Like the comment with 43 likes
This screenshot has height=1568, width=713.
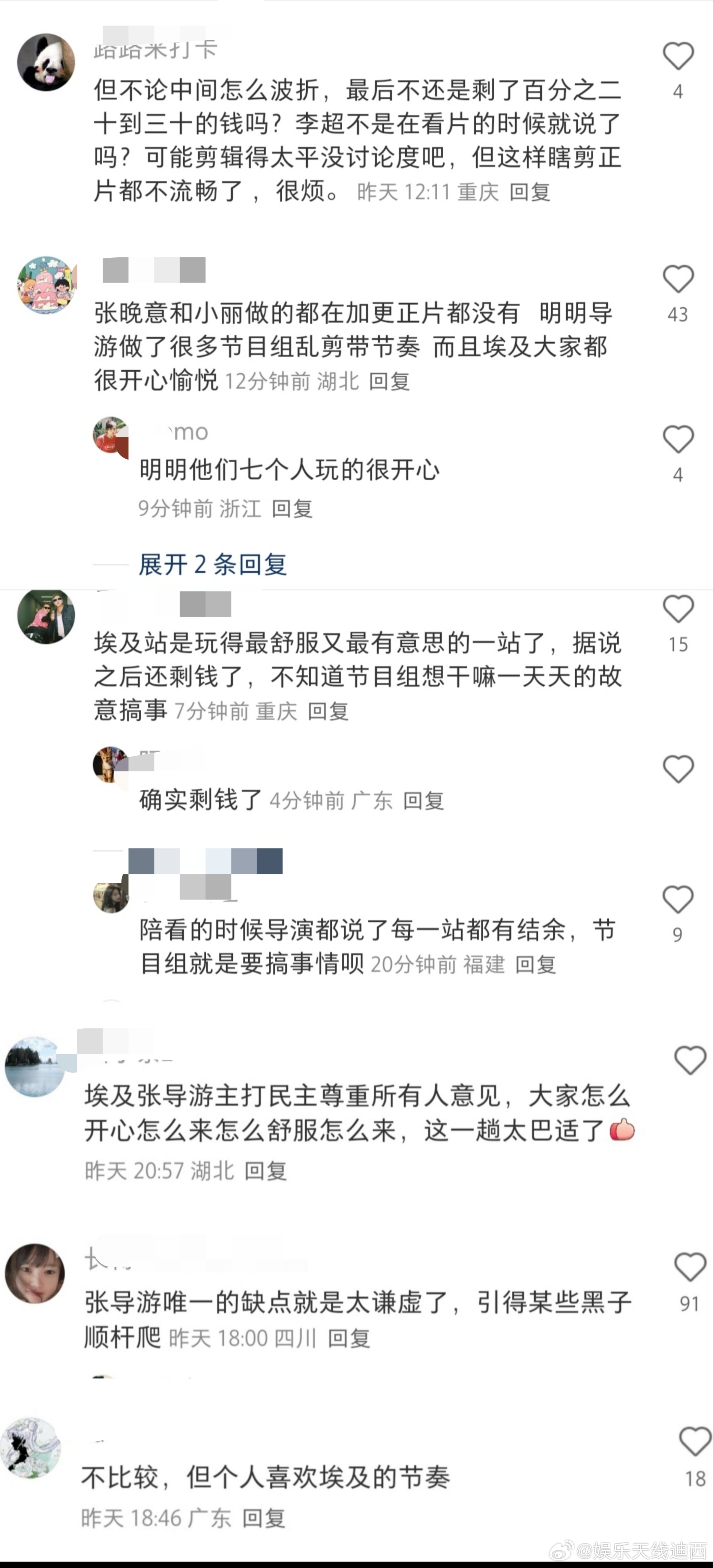pos(678,279)
